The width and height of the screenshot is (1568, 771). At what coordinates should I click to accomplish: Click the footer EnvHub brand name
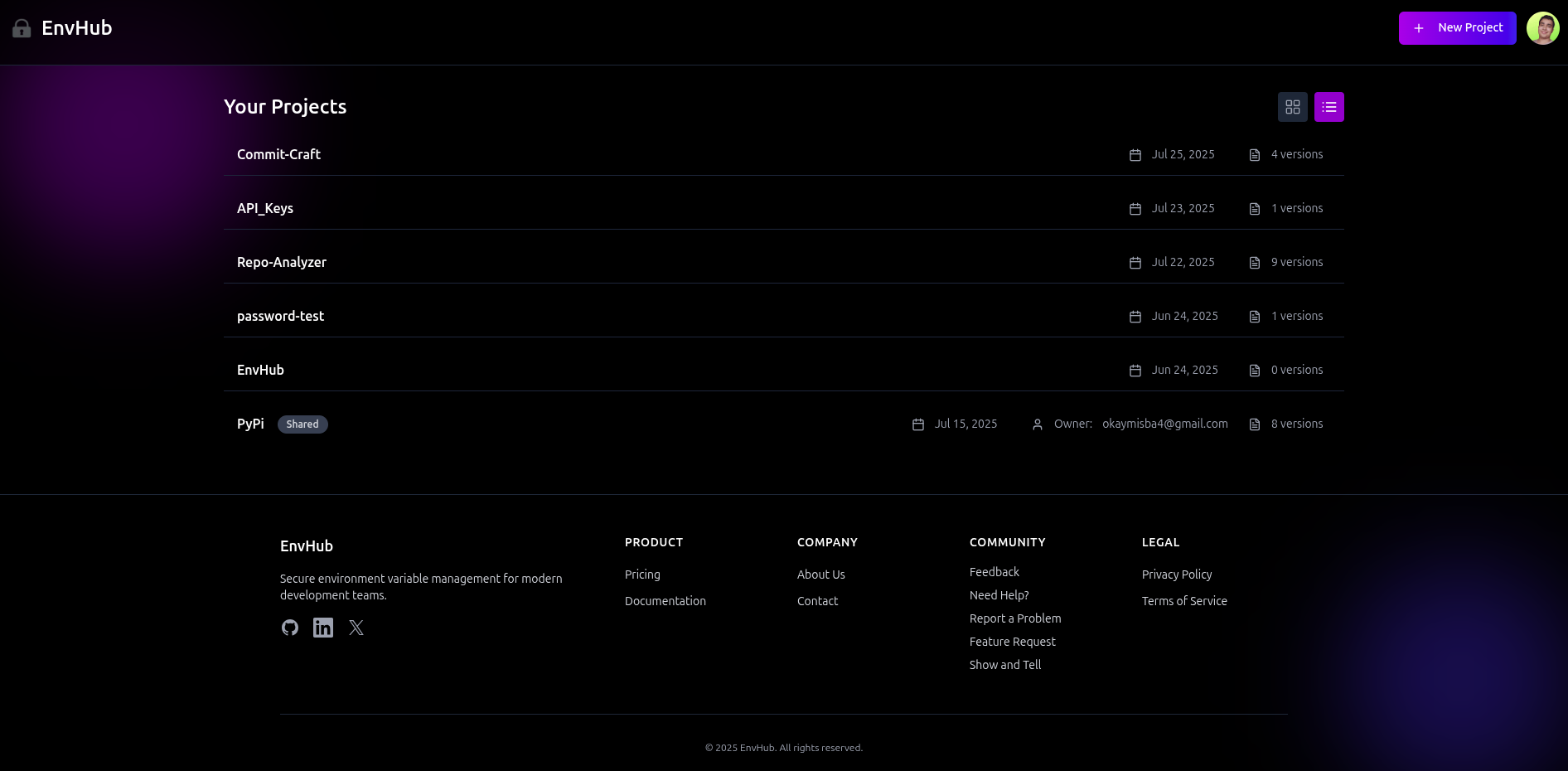[x=307, y=546]
